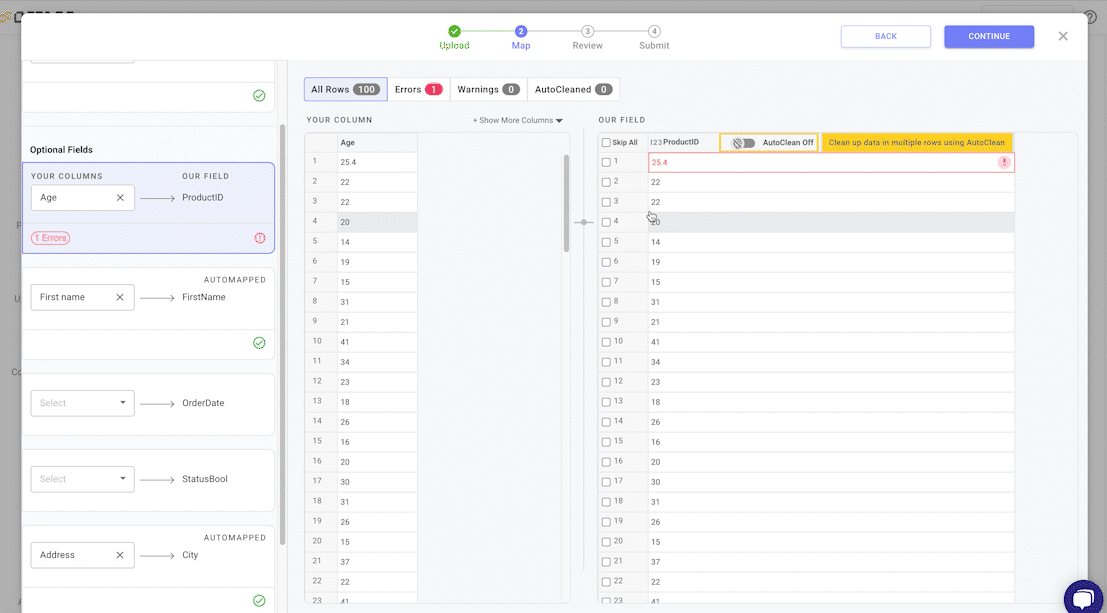Switch to the AutoCleaned tab
The height and width of the screenshot is (613, 1107).
pyautogui.click(x=573, y=89)
